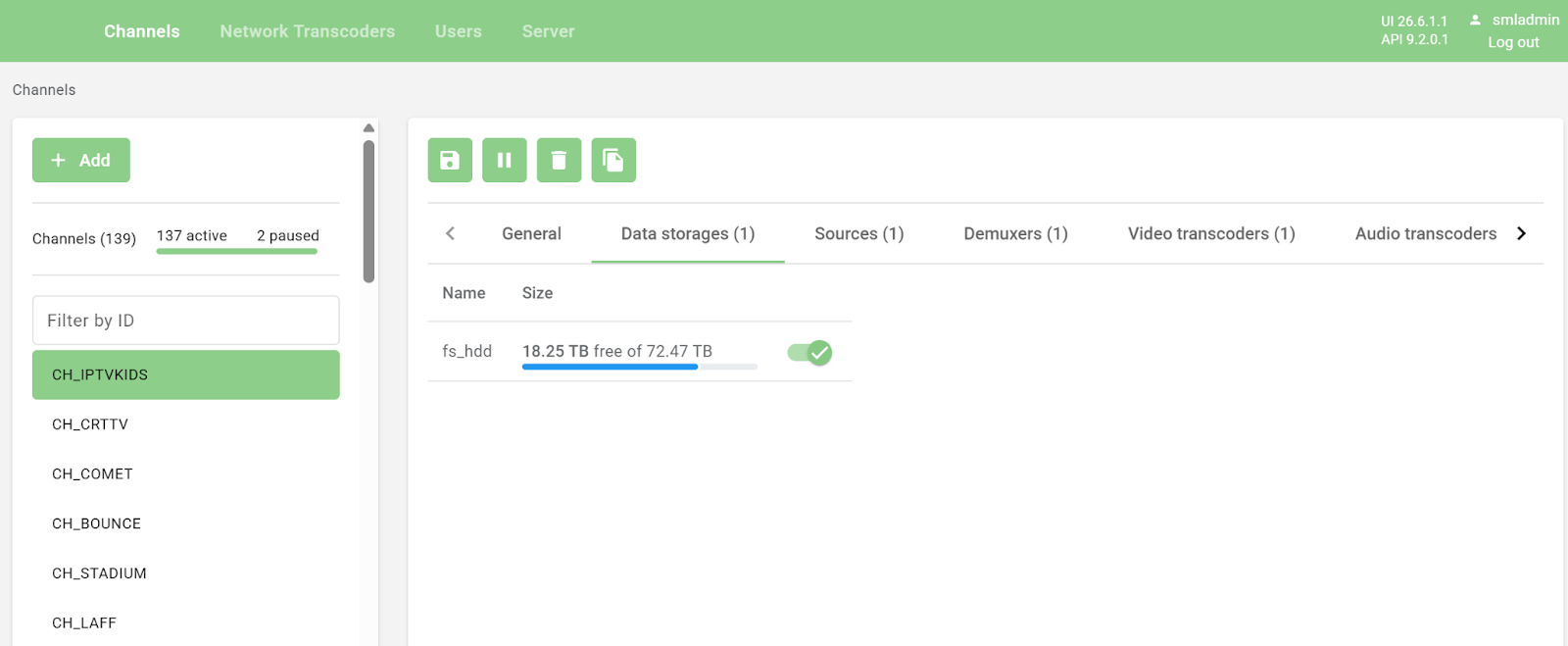Open the Demuxers (1) tab
Viewport: 1568px width, 646px height.
pyautogui.click(x=1015, y=233)
